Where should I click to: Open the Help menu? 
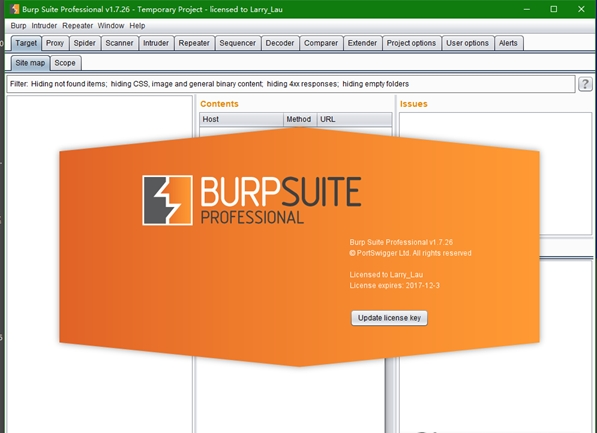coord(137,26)
